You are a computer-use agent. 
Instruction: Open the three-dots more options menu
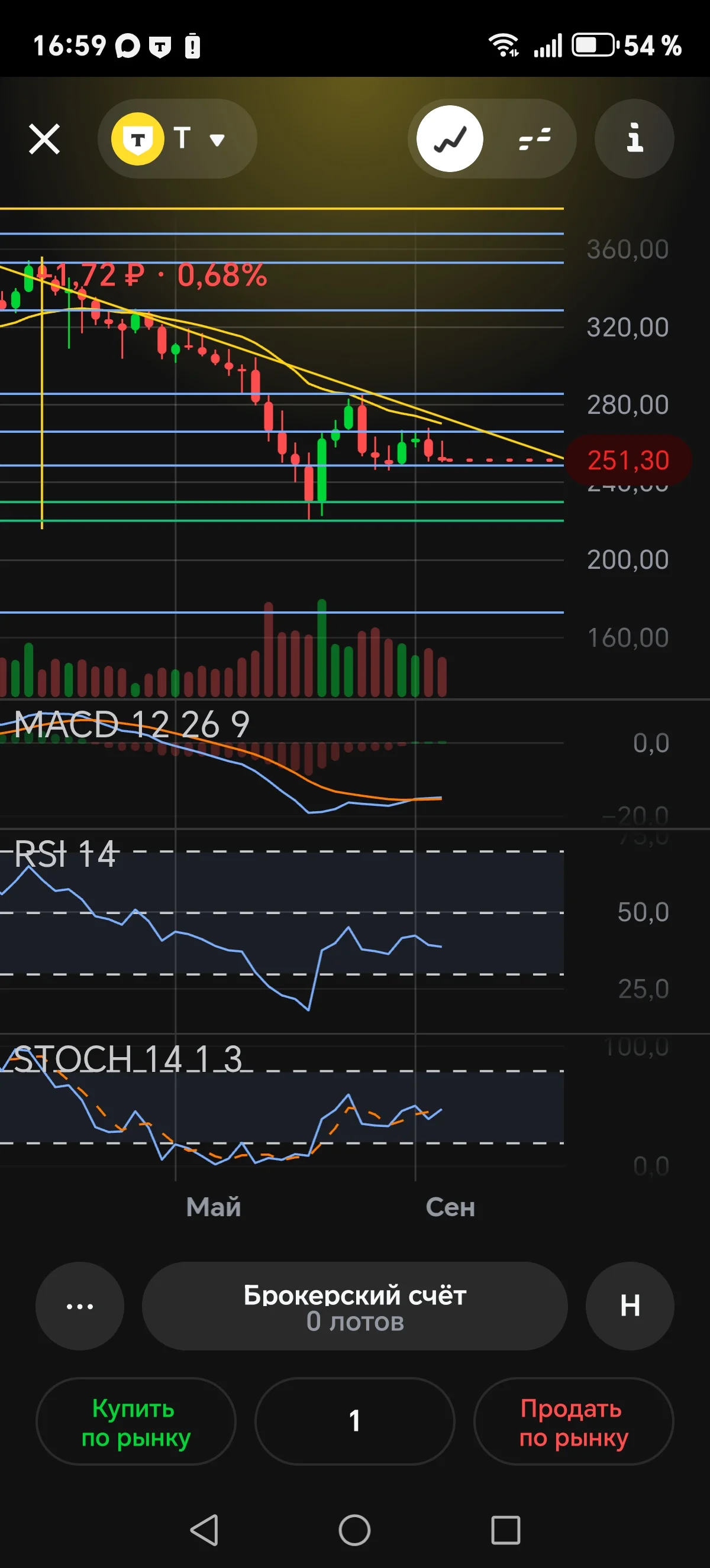click(80, 1306)
